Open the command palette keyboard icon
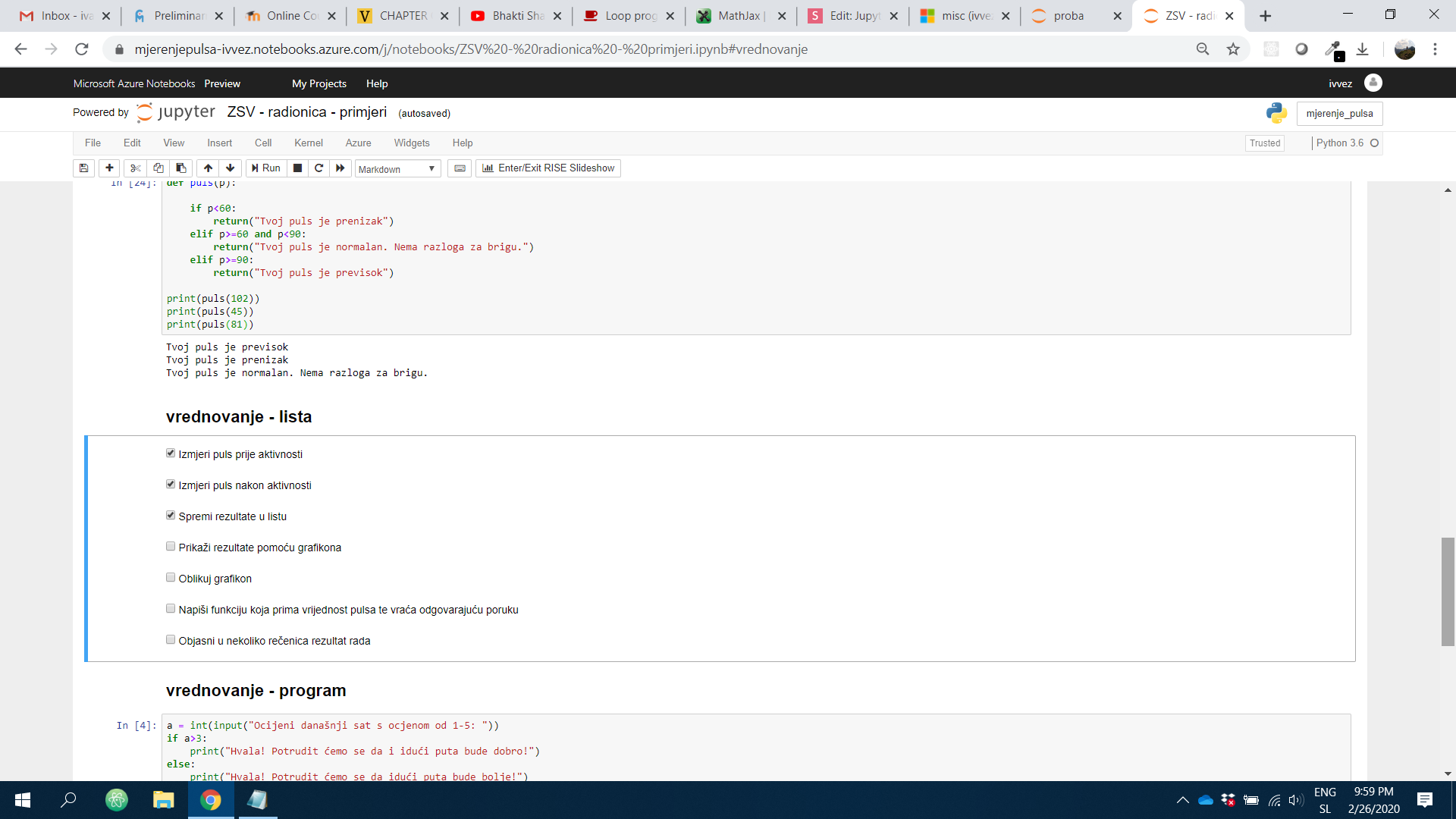The width and height of the screenshot is (1456, 819). [460, 168]
